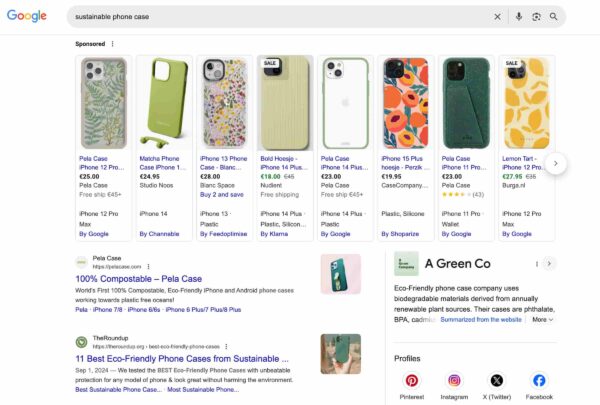Open iPhone 15 Plus Perzik peach case image
The height and width of the screenshot is (405, 600).
406,103
